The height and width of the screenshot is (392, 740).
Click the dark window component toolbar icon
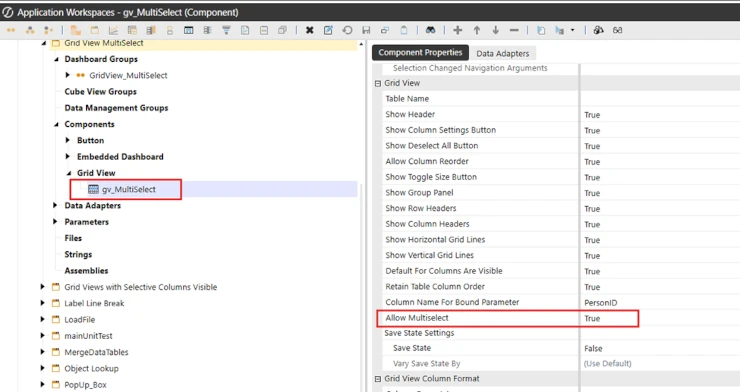pyautogui.click(x=188, y=30)
